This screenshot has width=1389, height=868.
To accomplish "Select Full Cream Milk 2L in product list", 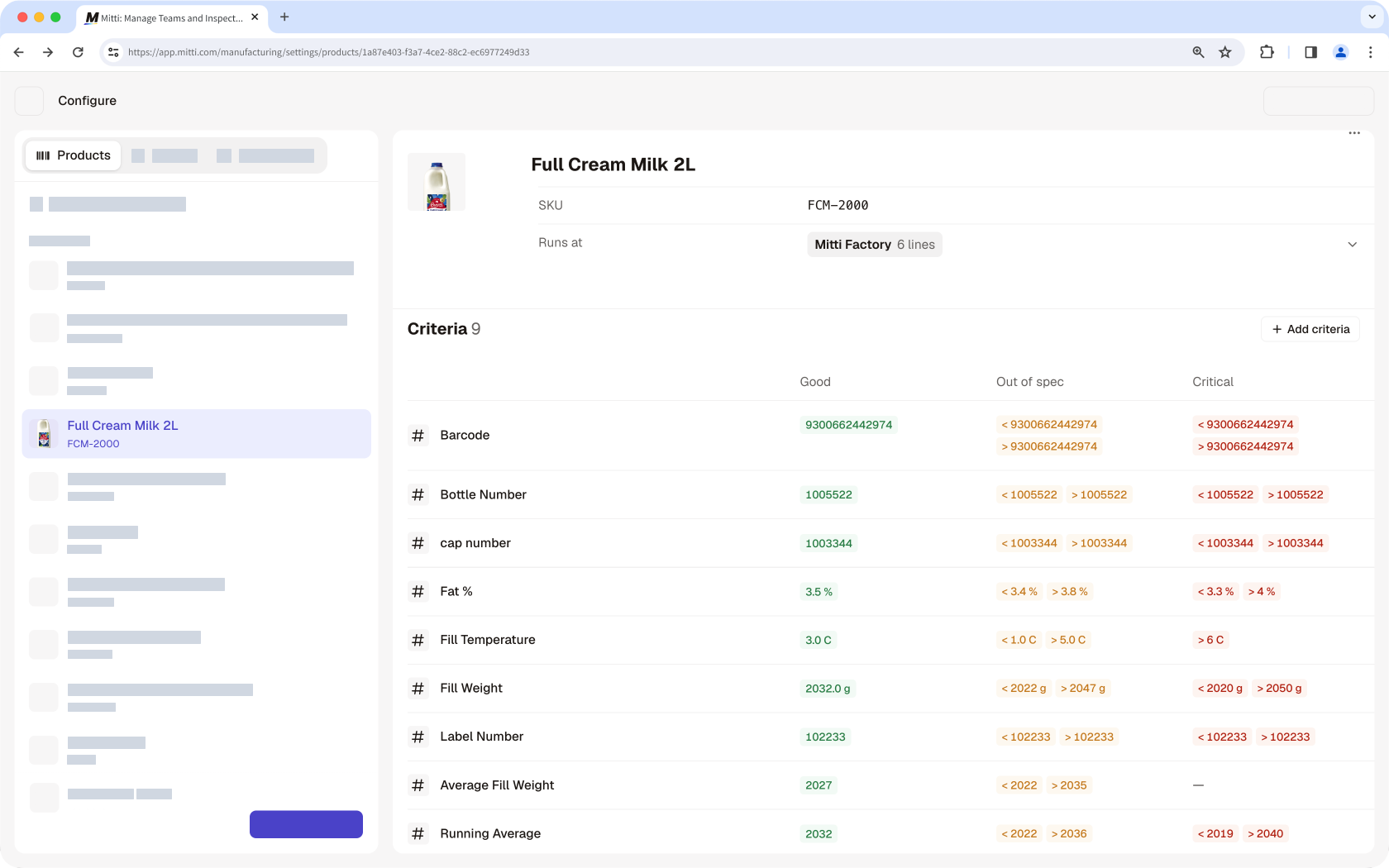I will click(197, 434).
